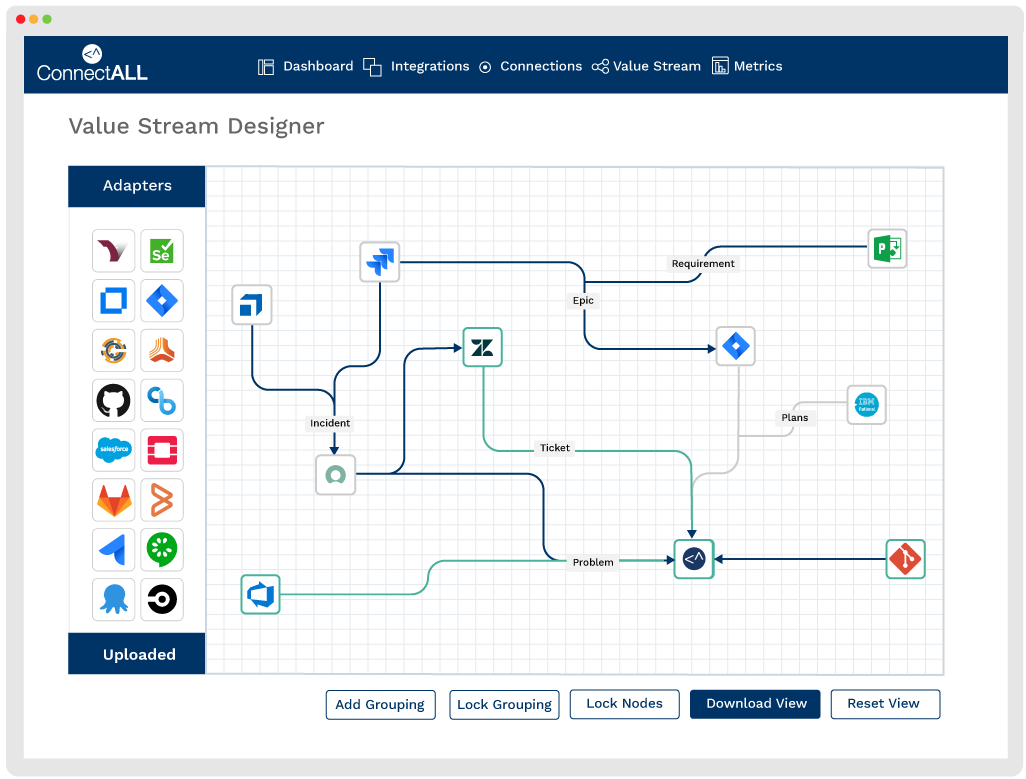Choose the orange circular gear adapter
This screenshot has height=779, width=1026.
[x=113, y=351]
